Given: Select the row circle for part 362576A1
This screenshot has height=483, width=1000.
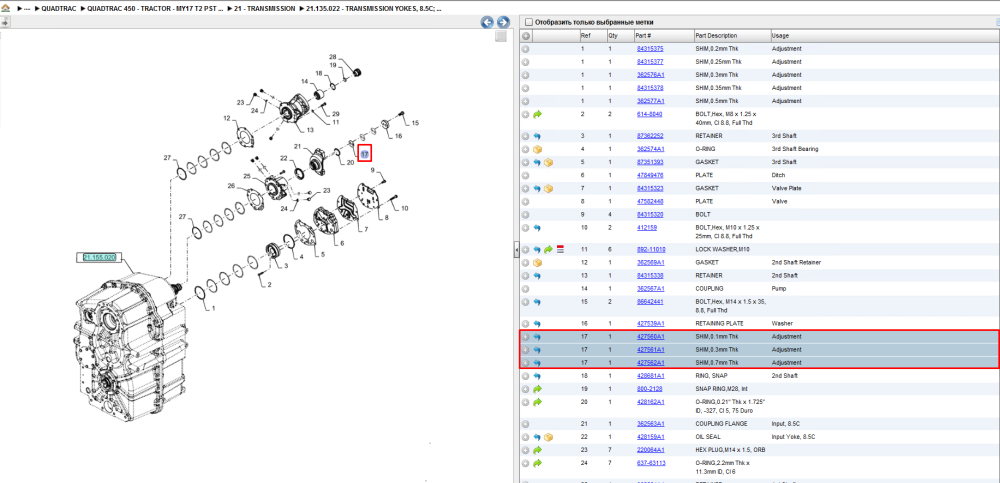Looking at the screenshot, I should pyautogui.click(x=526, y=75).
